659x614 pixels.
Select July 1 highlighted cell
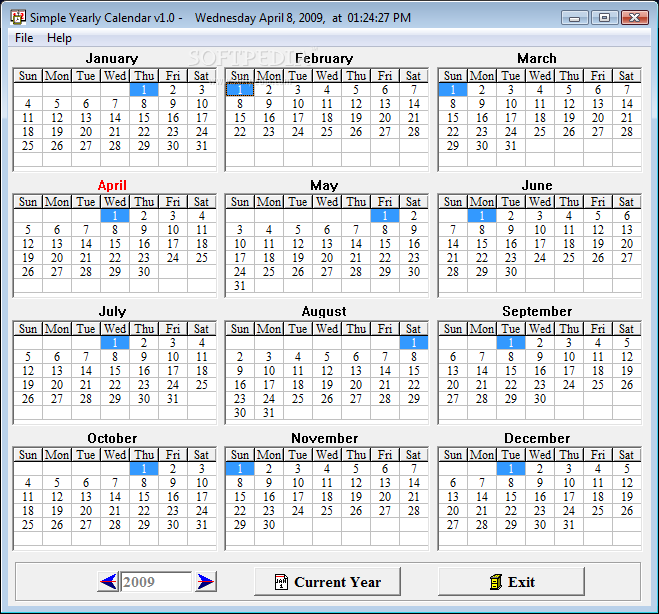coord(115,343)
